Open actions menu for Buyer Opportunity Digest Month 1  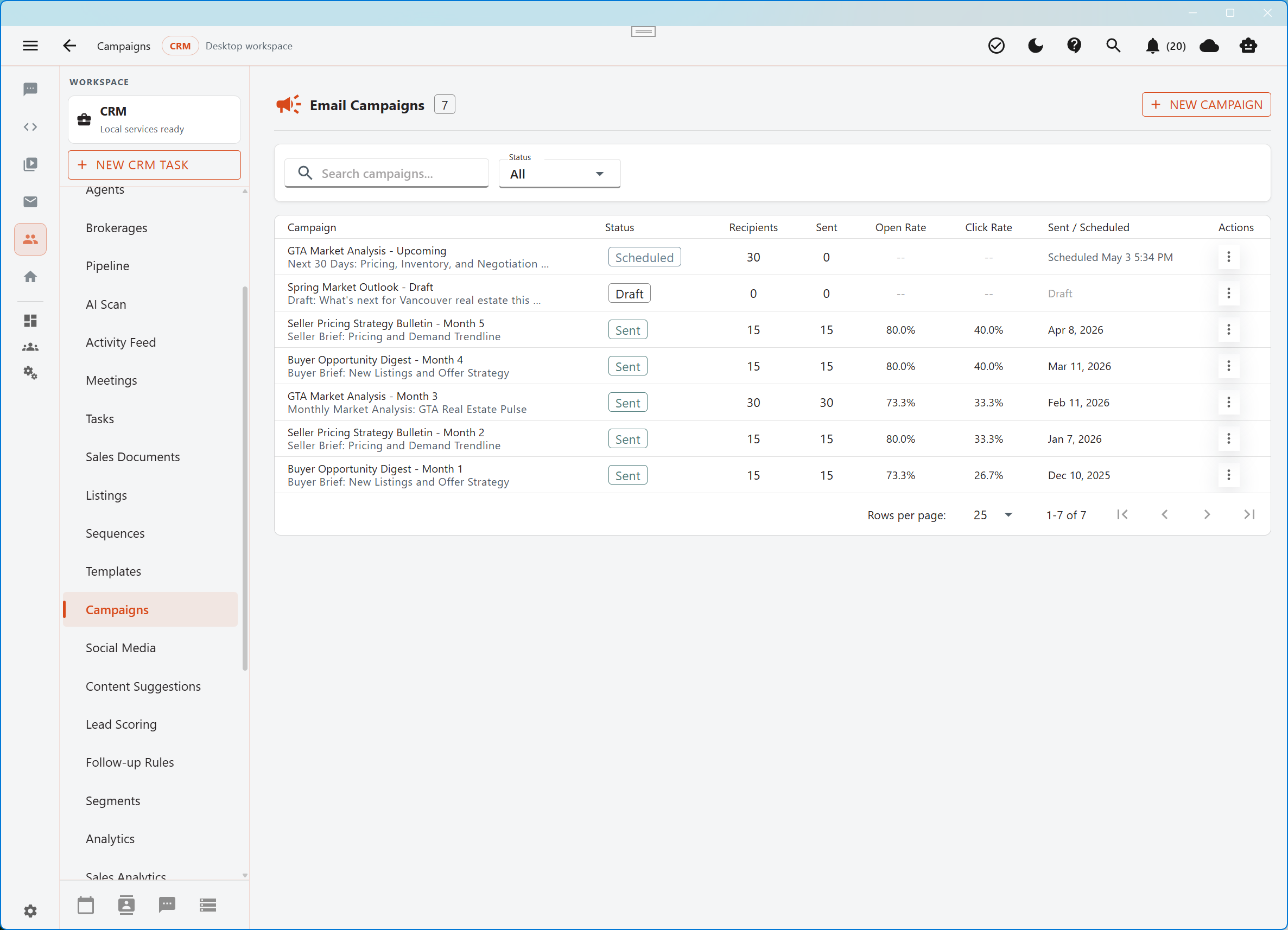pyautogui.click(x=1228, y=475)
